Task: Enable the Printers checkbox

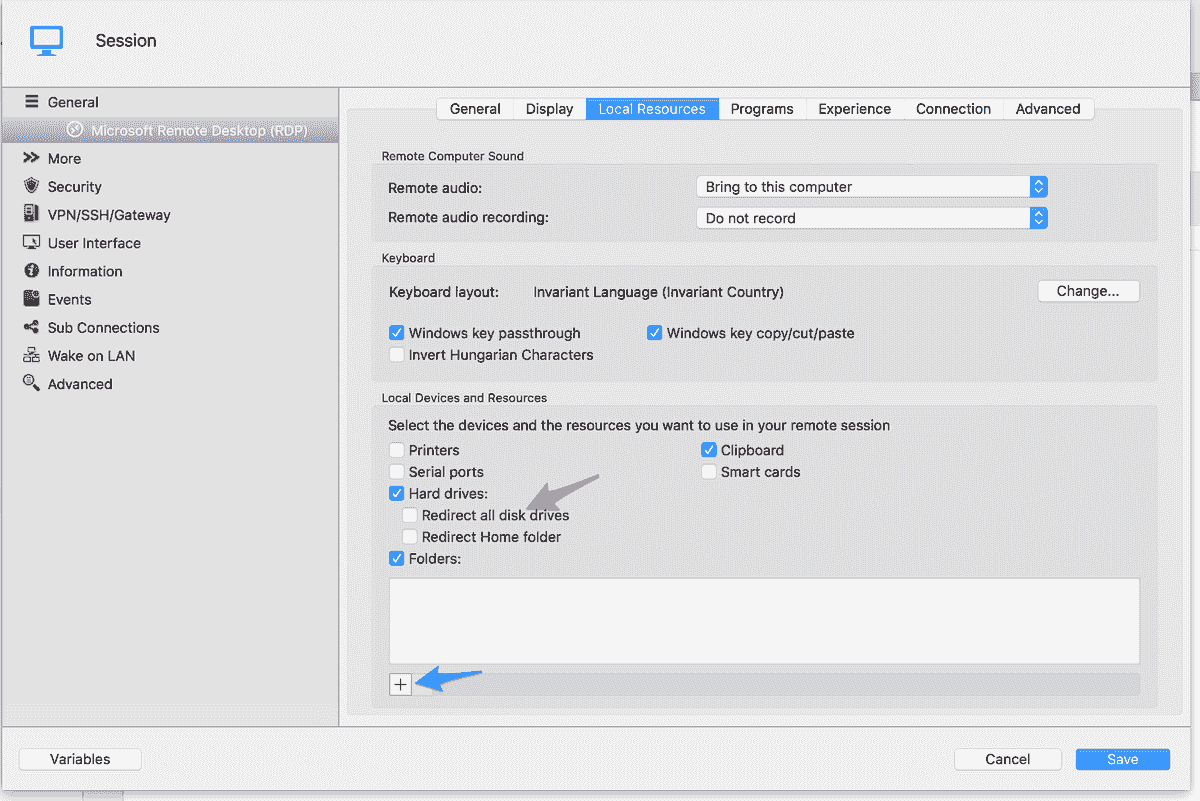Action: 397,450
